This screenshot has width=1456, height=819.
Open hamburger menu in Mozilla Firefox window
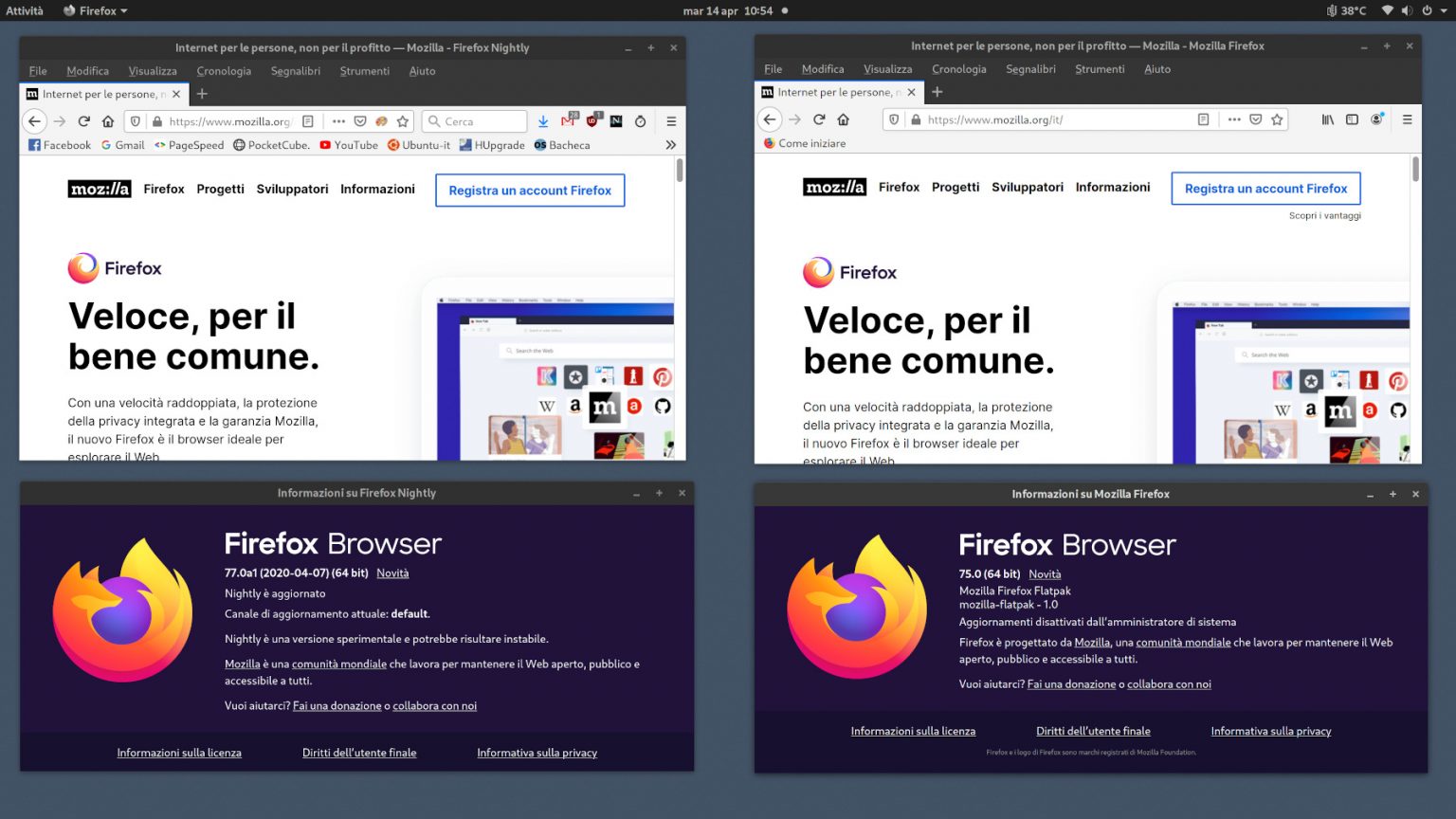[x=1407, y=119]
